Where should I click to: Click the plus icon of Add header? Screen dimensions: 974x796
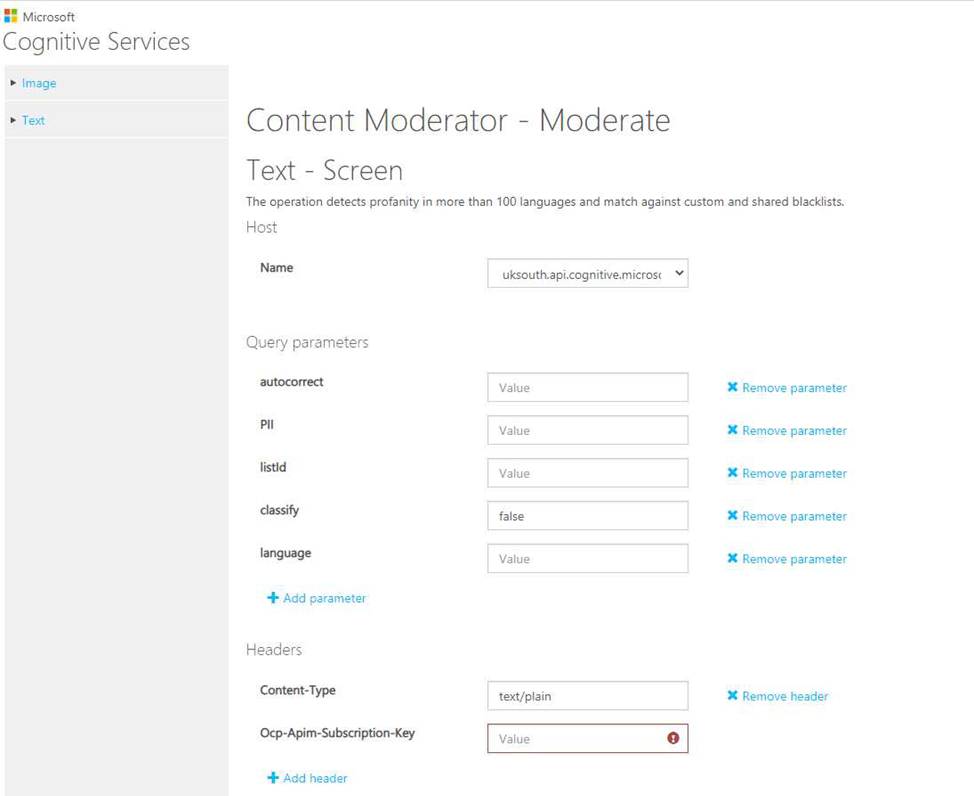[x=273, y=778]
